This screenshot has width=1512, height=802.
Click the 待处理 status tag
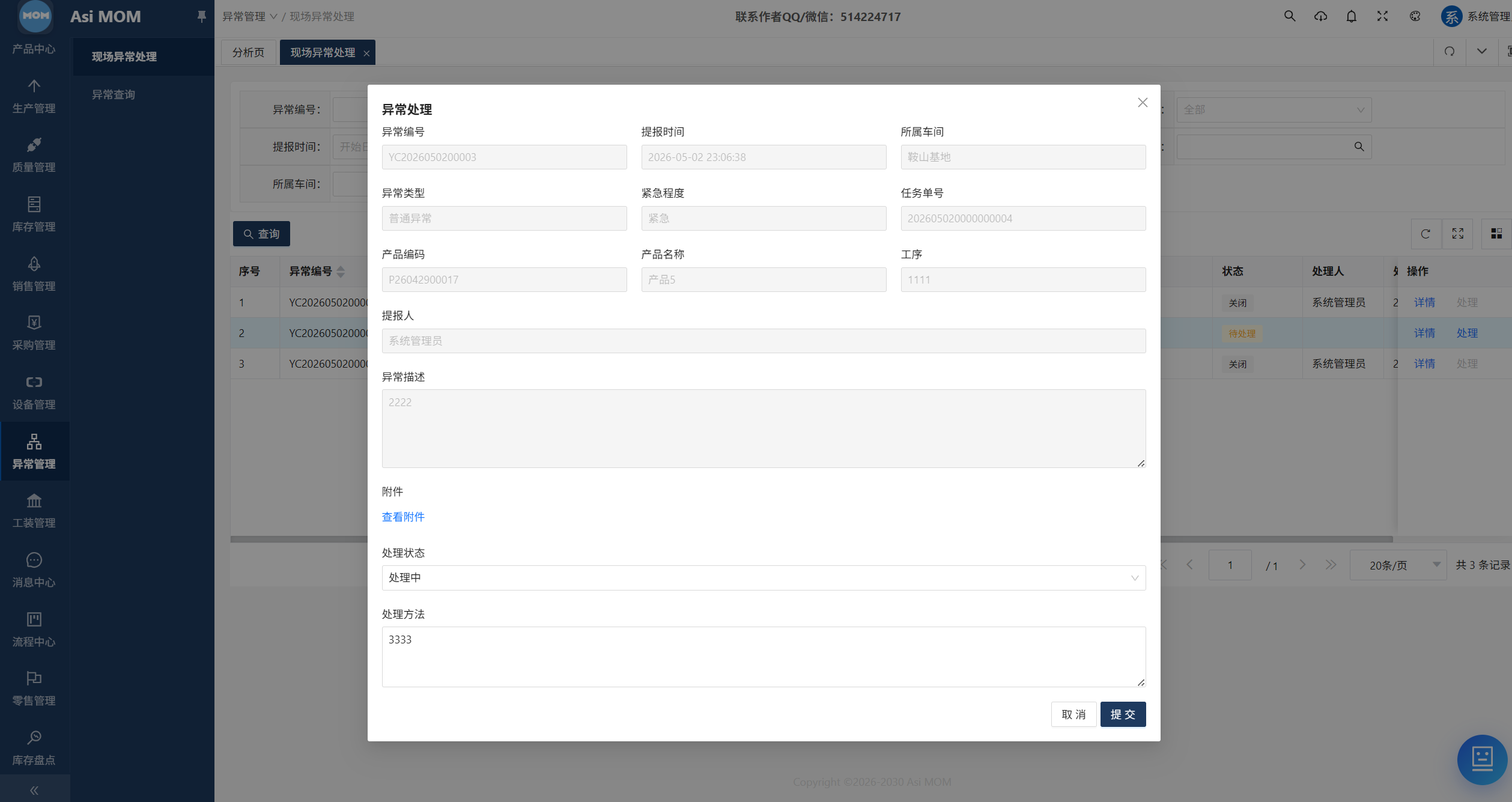click(x=1242, y=333)
